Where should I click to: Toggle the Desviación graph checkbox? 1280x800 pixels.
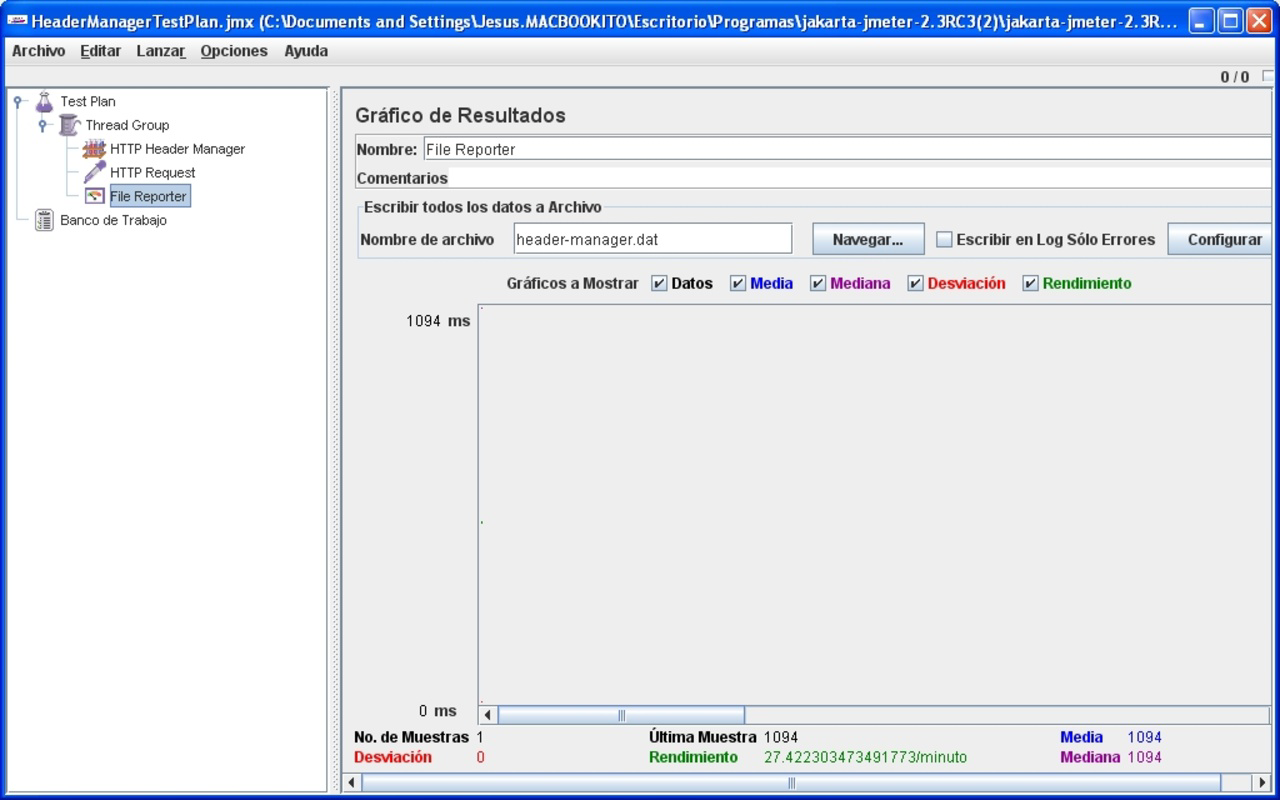pos(915,283)
